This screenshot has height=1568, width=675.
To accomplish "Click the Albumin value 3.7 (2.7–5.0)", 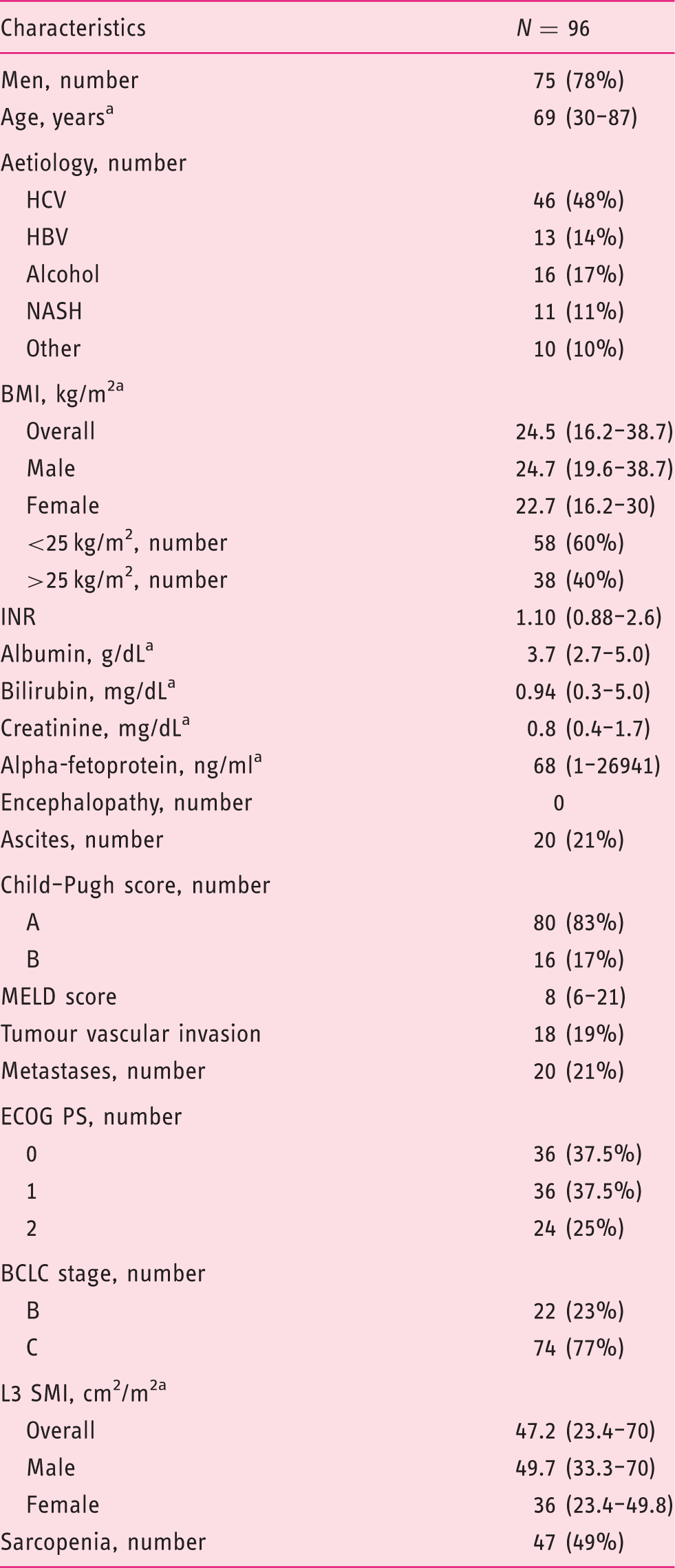I will (x=588, y=654).
